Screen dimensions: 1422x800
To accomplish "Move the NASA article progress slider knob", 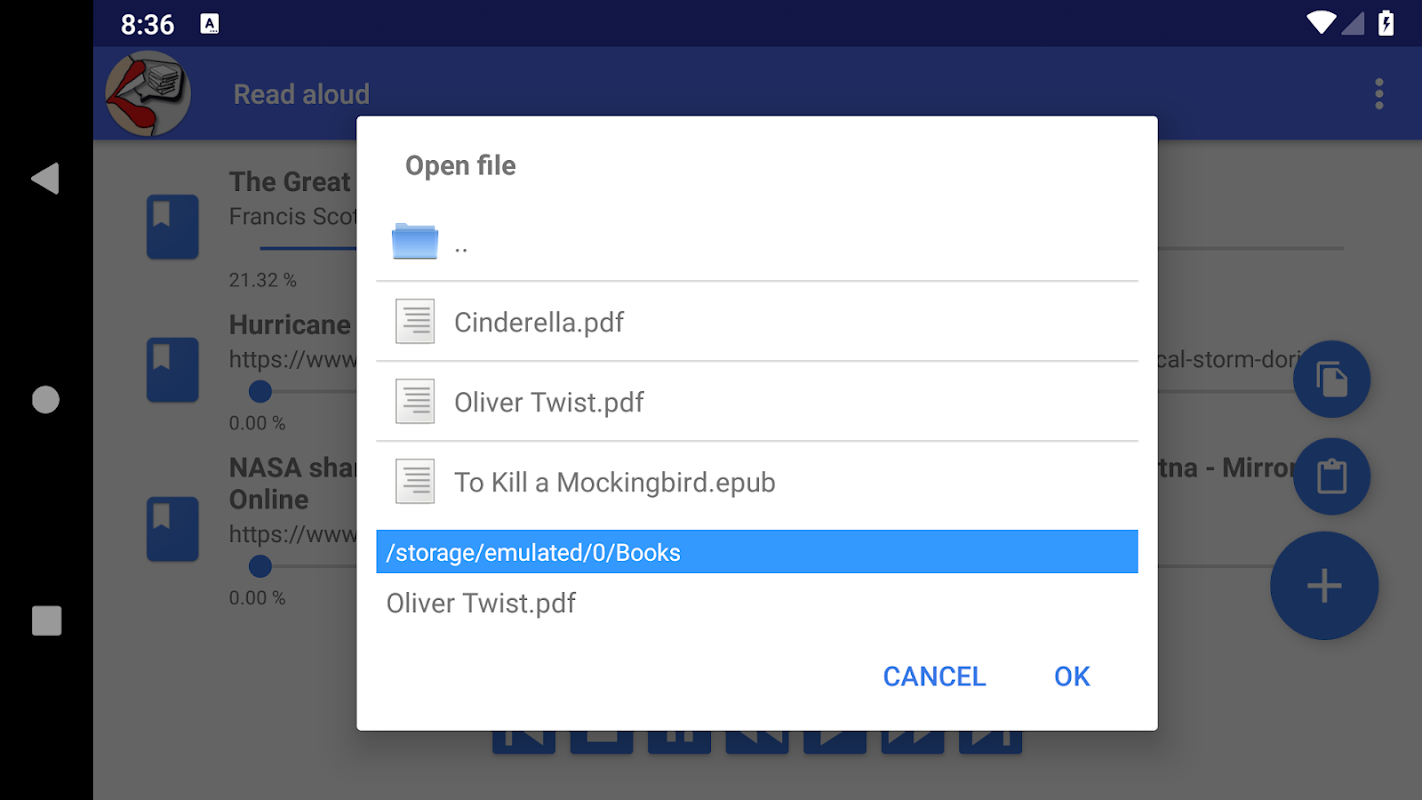I will 260,567.
